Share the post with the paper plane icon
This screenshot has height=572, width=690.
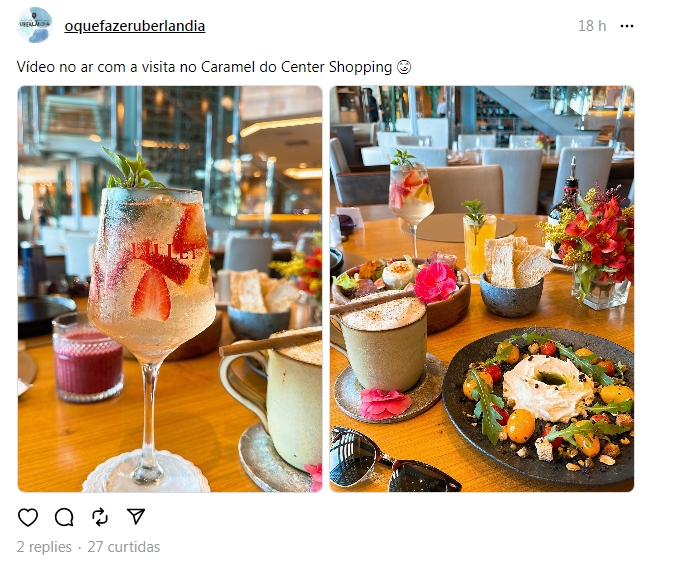pyautogui.click(x=136, y=517)
